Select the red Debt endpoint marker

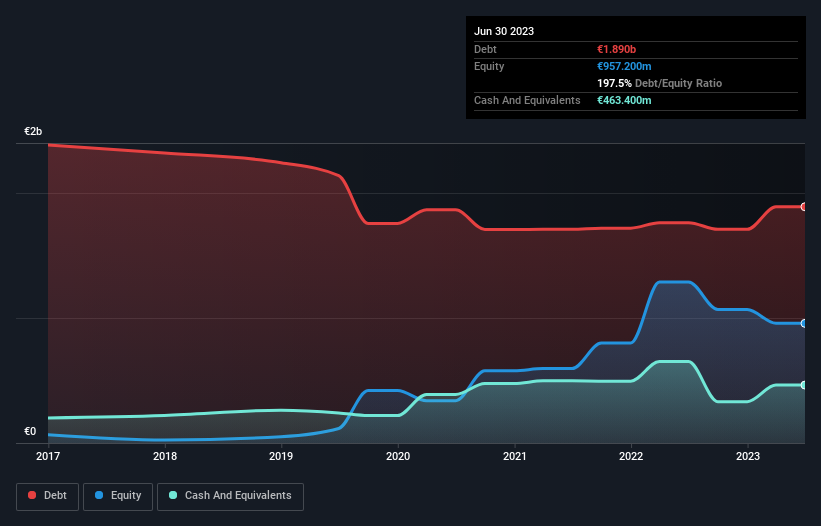(804, 207)
